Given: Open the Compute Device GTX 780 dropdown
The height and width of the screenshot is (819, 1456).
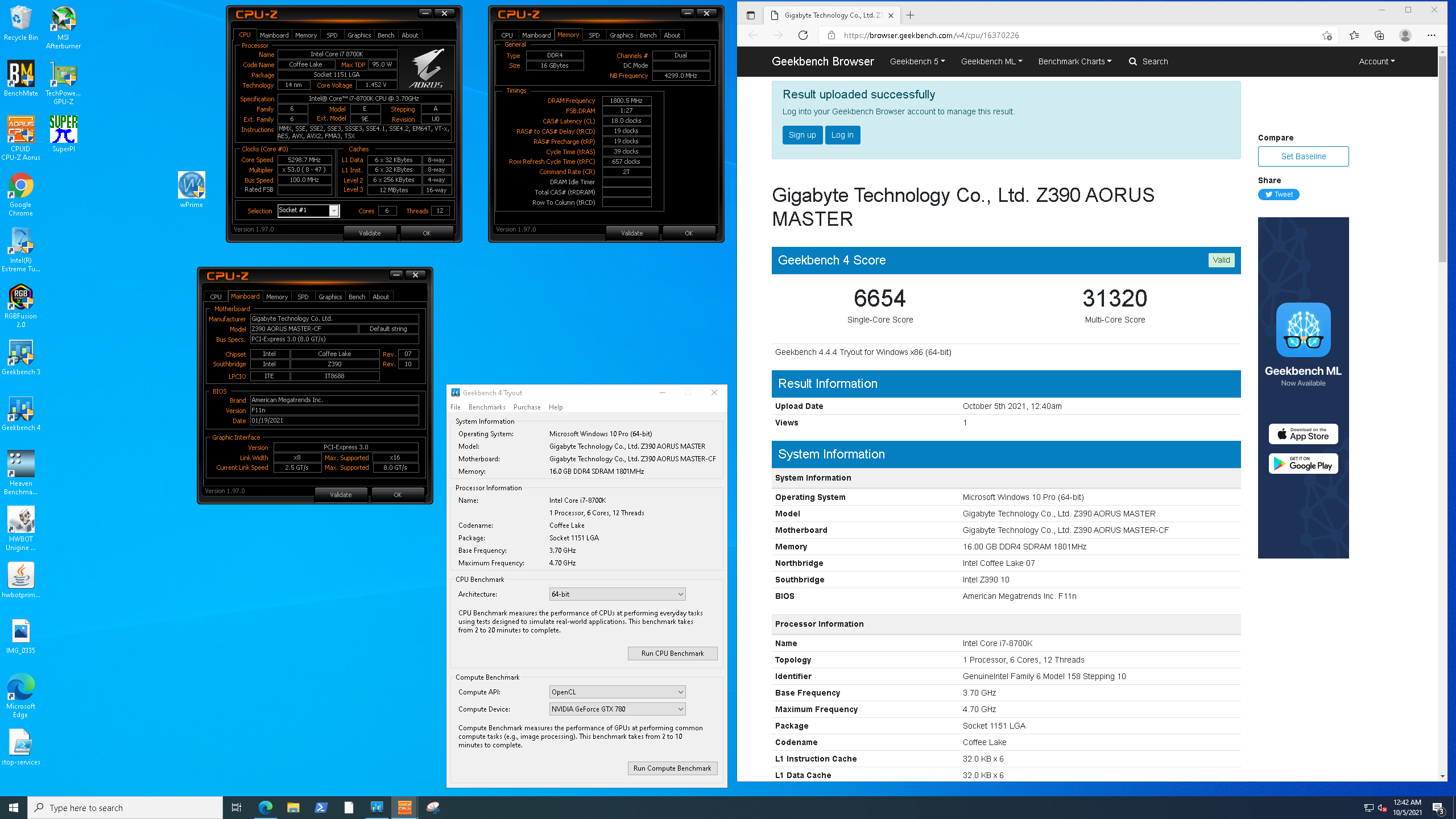Looking at the screenshot, I should (x=617, y=709).
